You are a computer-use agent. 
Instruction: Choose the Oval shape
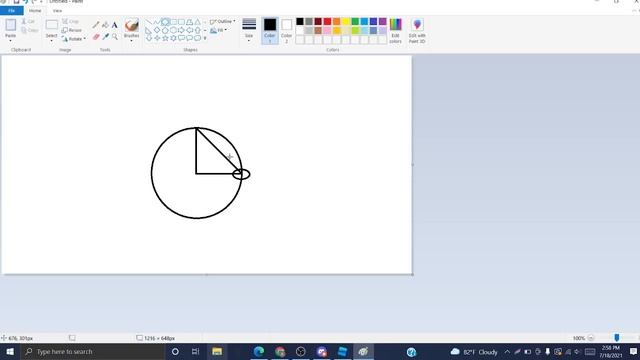165,22
